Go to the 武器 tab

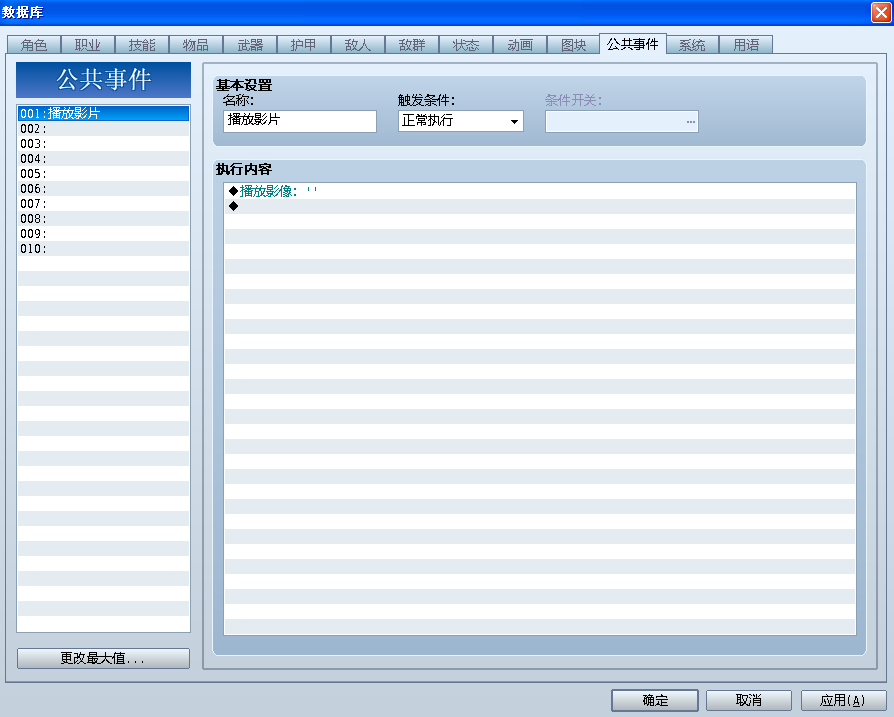pyautogui.click(x=250, y=44)
